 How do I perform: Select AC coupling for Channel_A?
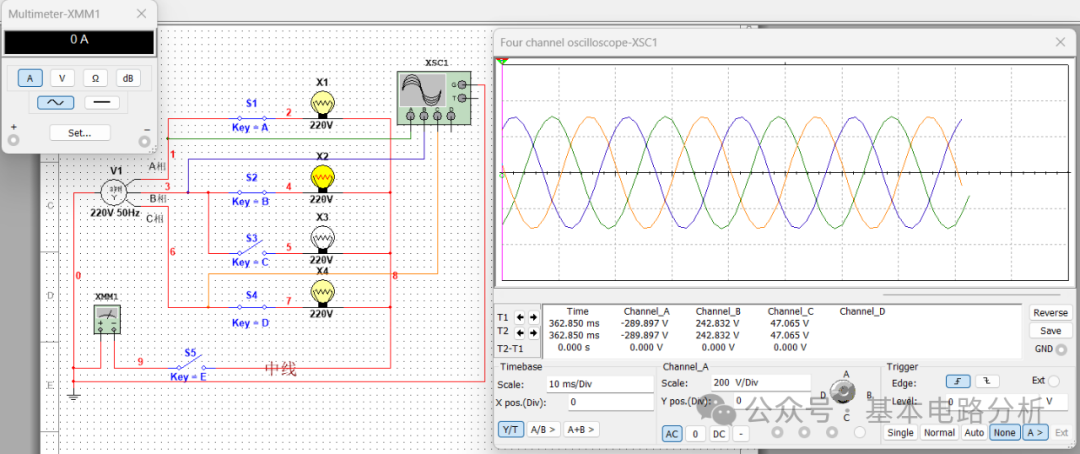pyautogui.click(x=672, y=434)
